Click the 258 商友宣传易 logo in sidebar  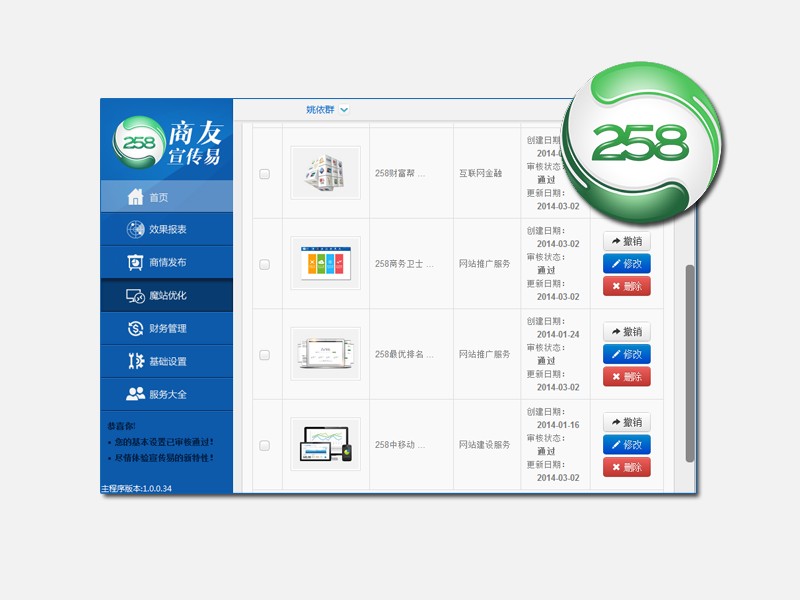pyautogui.click(x=166, y=142)
